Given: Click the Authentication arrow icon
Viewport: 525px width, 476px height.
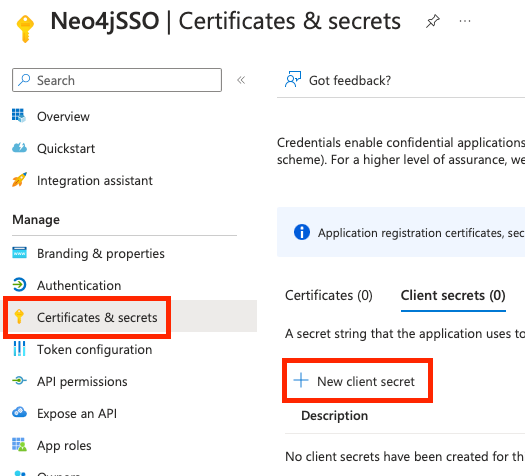Looking at the screenshot, I should [19, 285].
